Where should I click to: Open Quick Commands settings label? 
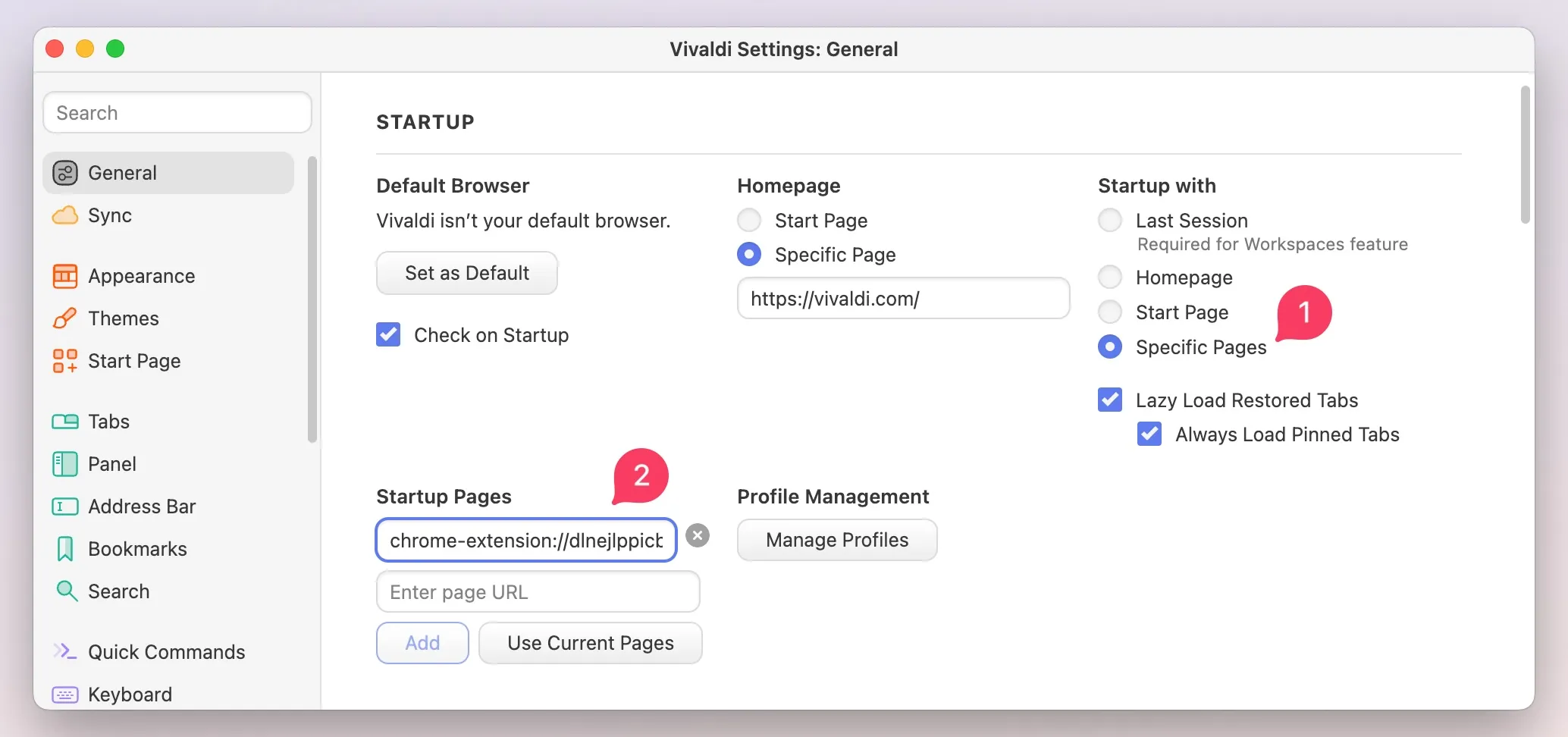[x=167, y=652]
